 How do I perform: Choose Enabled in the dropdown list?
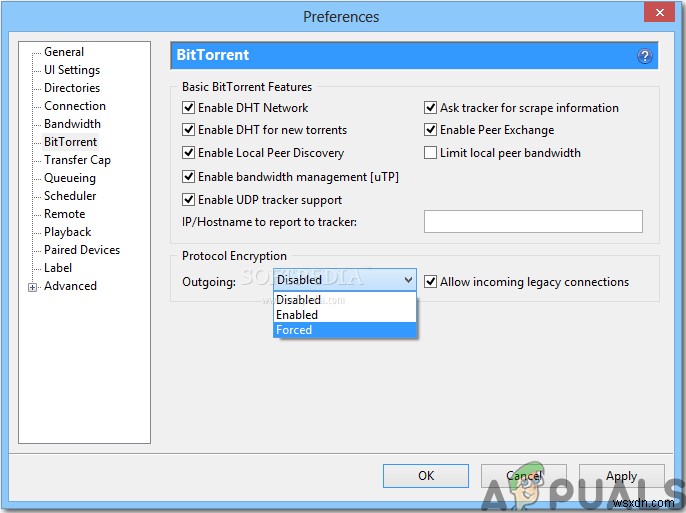pyautogui.click(x=345, y=315)
